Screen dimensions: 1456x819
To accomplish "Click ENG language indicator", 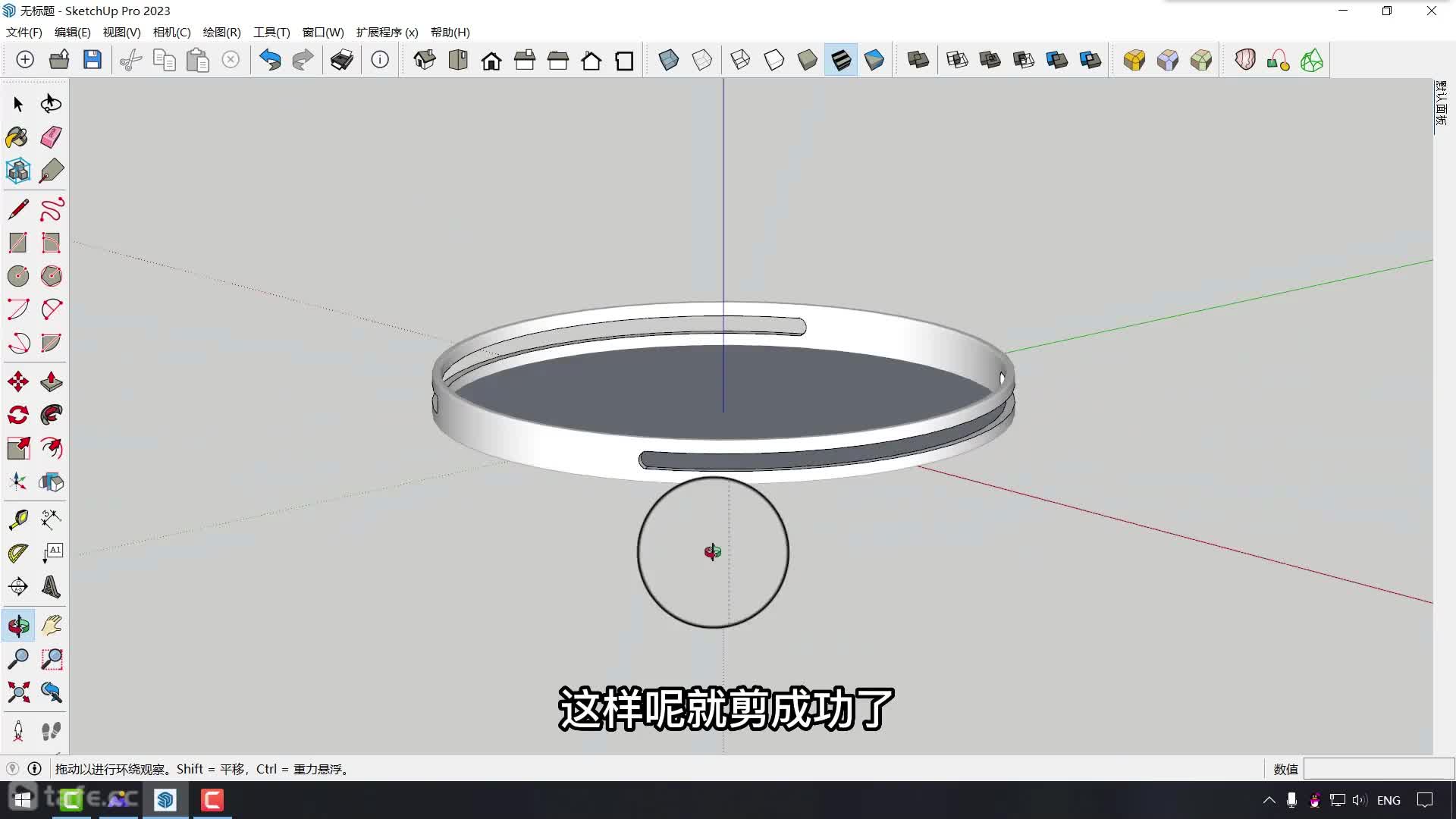I will click(x=1389, y=800).
